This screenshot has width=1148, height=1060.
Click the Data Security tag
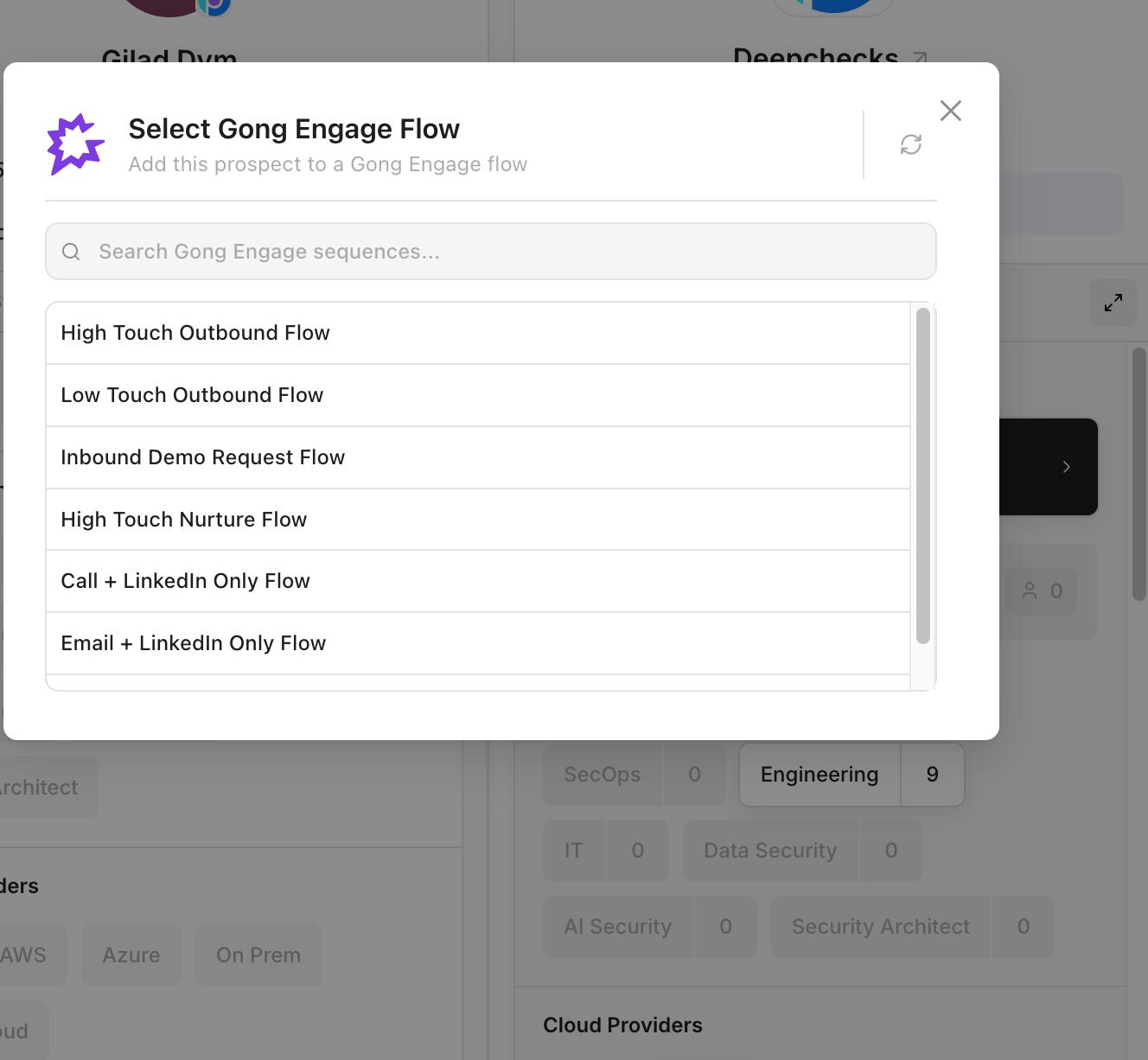tap(770, 851)
